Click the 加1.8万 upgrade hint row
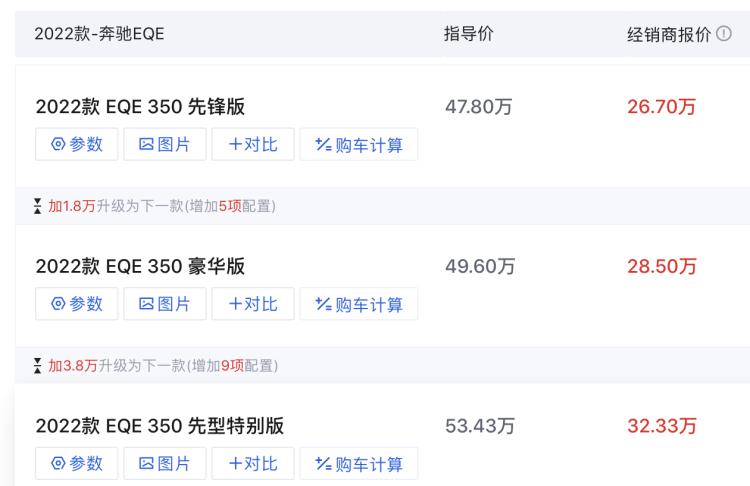The image size is (750, 486). (162, 207)
